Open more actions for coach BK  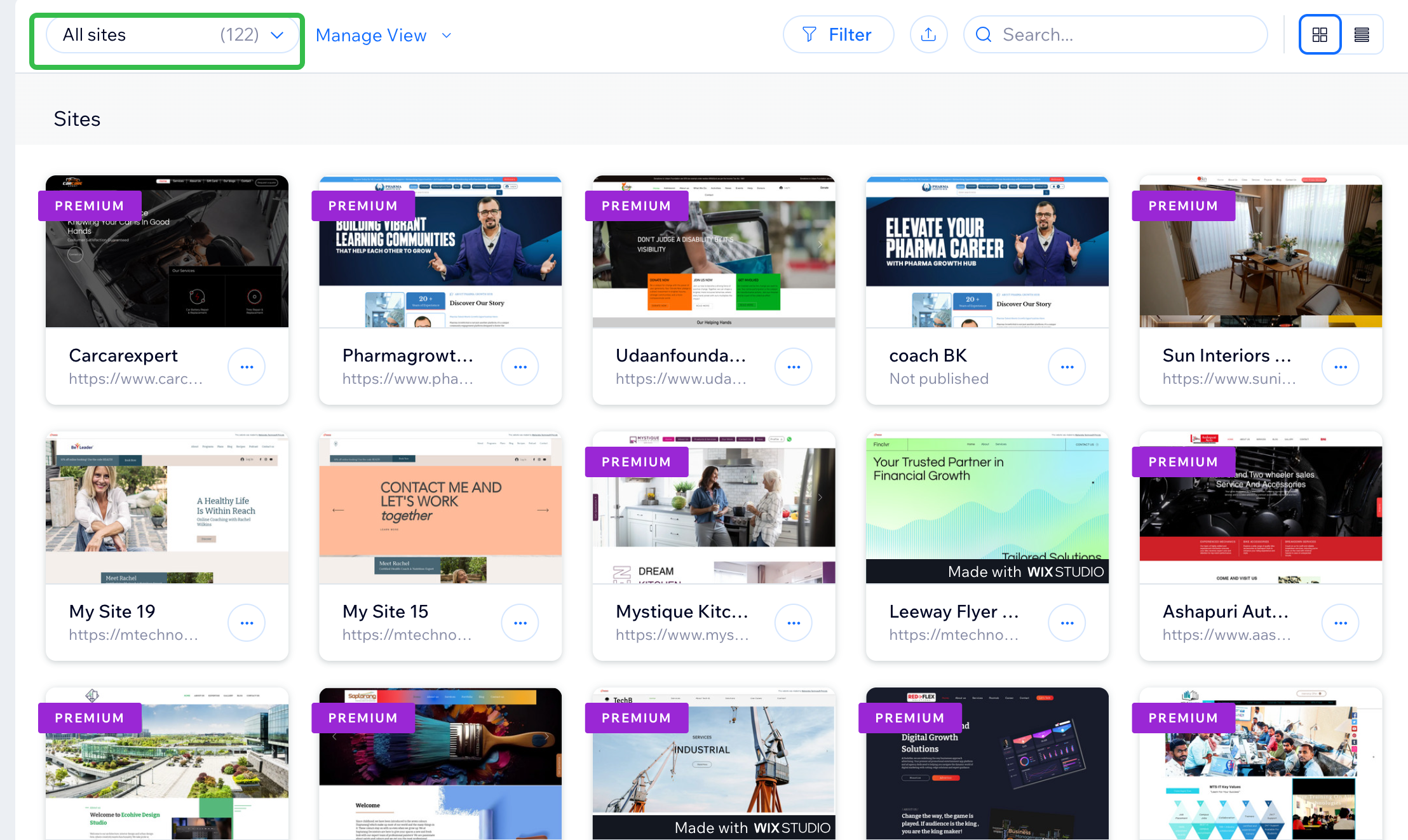(x=1067, y=367)
